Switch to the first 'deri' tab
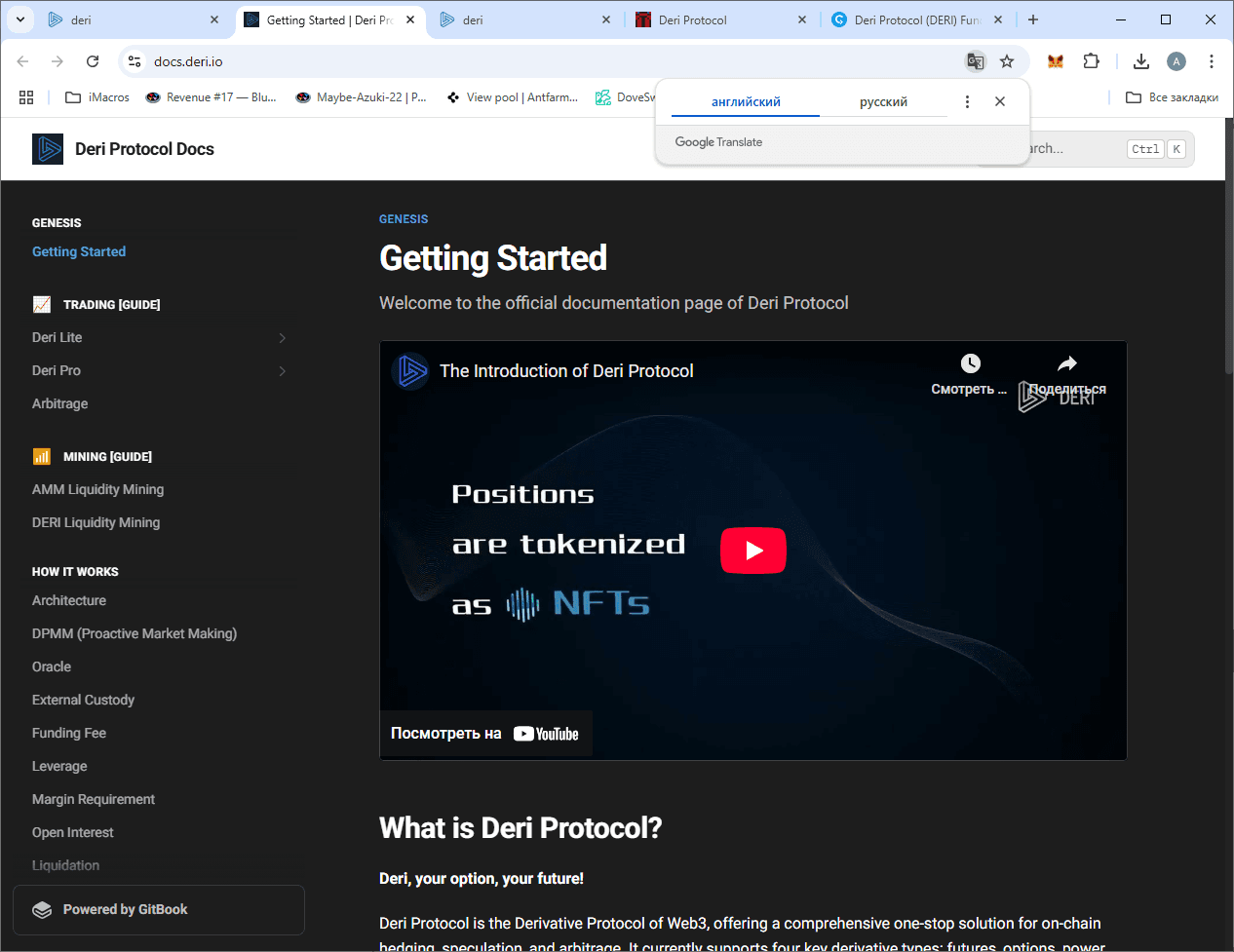The width and height of the screenshot is (1234, 952). (134, 19)
